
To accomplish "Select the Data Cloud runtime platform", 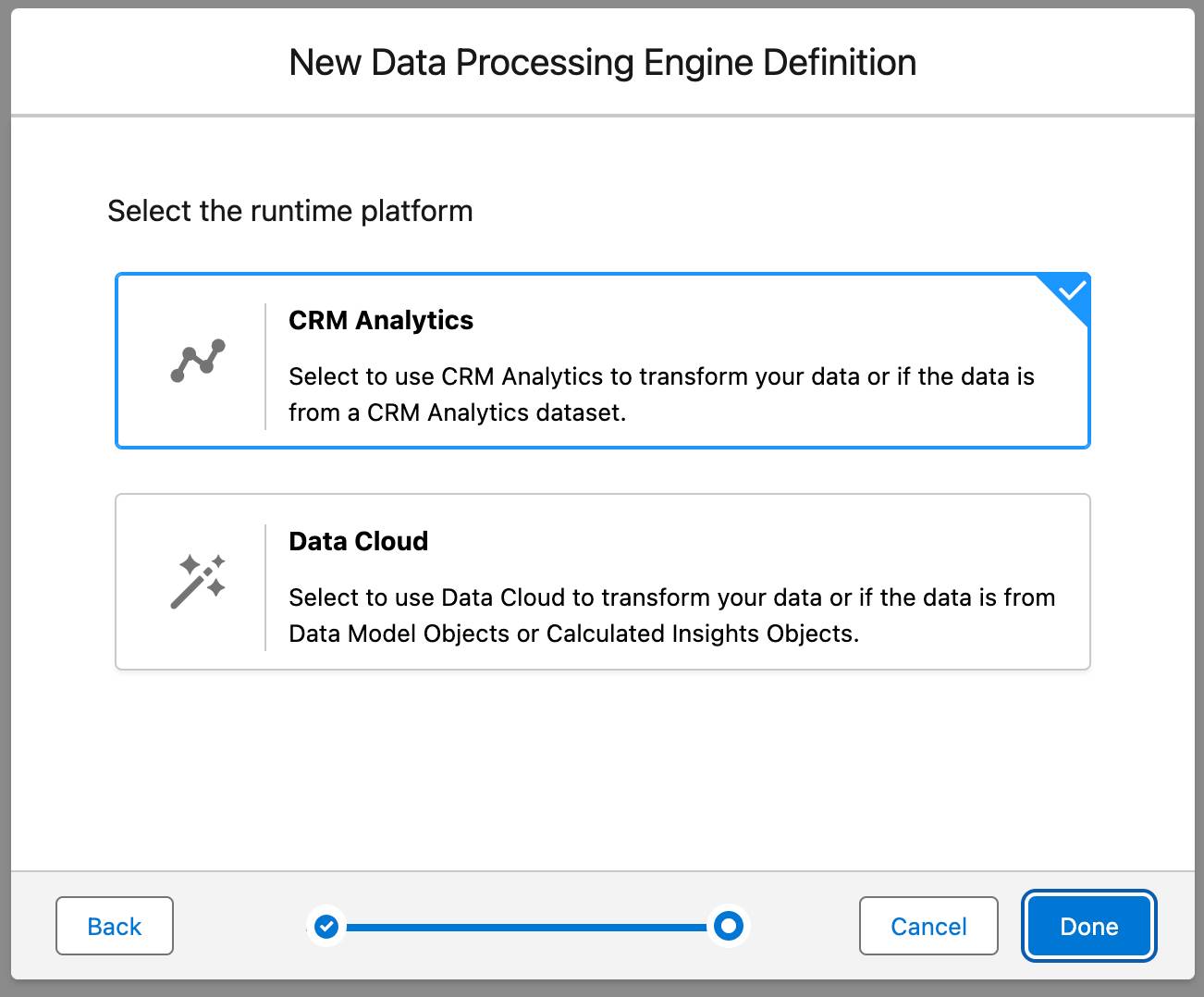I will 601,581.
